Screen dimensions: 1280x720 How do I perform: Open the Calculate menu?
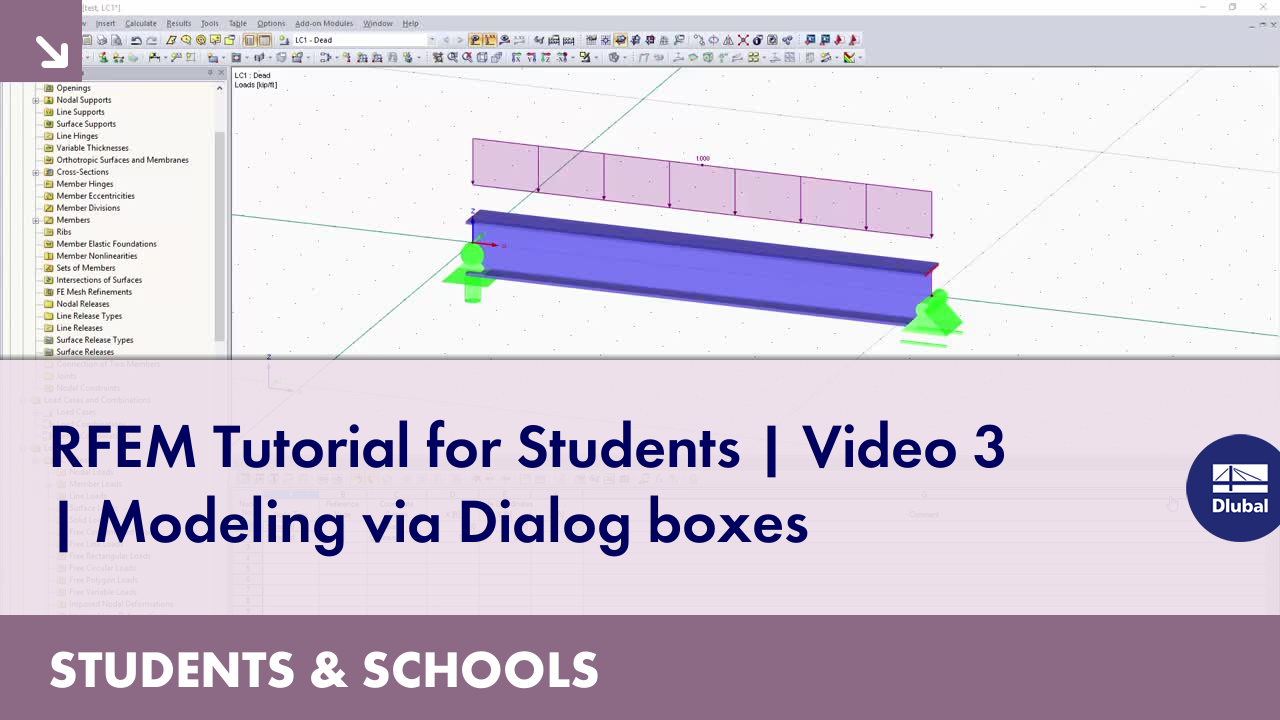(x=140, y=23)
